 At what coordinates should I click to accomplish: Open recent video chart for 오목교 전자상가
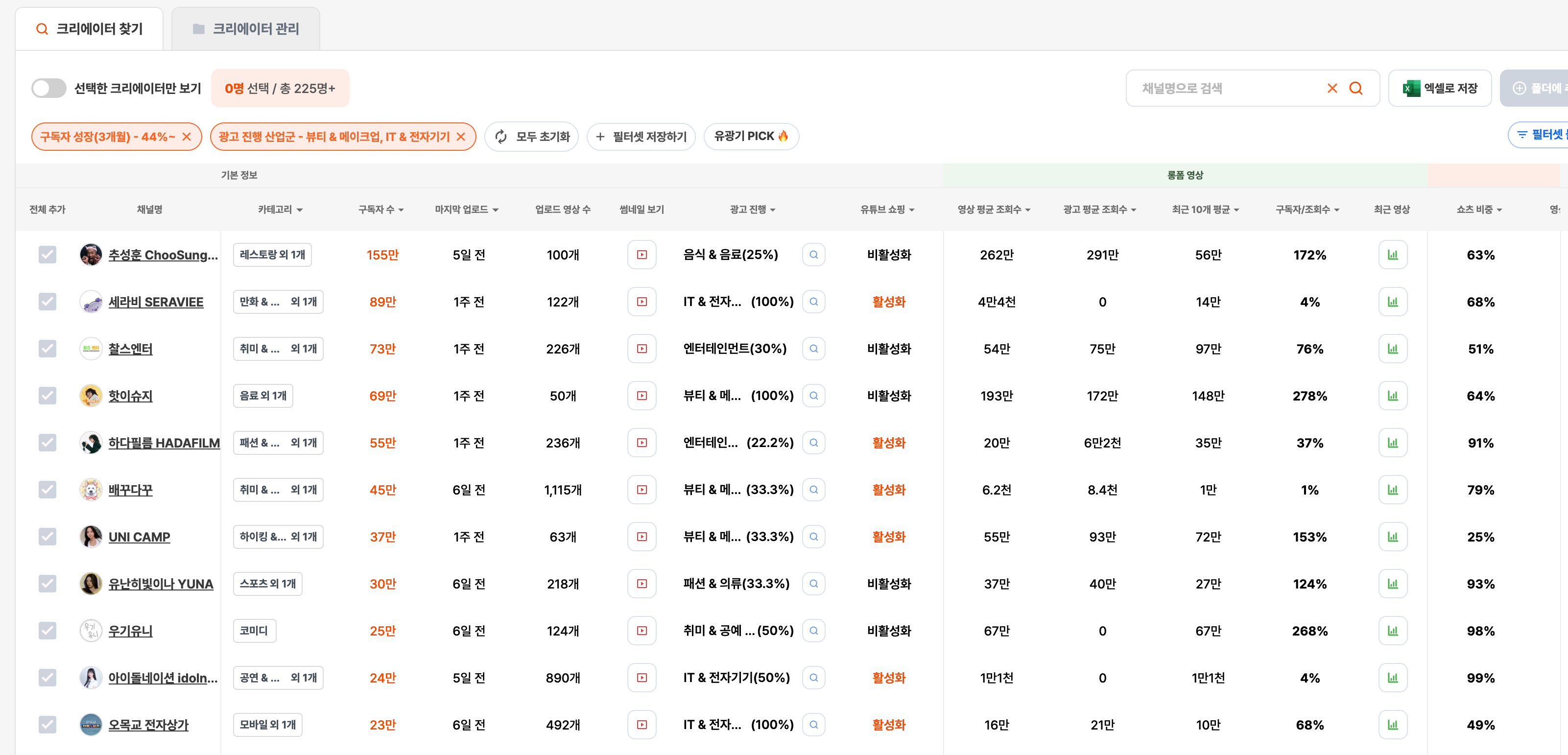[x=1392, y=725]
